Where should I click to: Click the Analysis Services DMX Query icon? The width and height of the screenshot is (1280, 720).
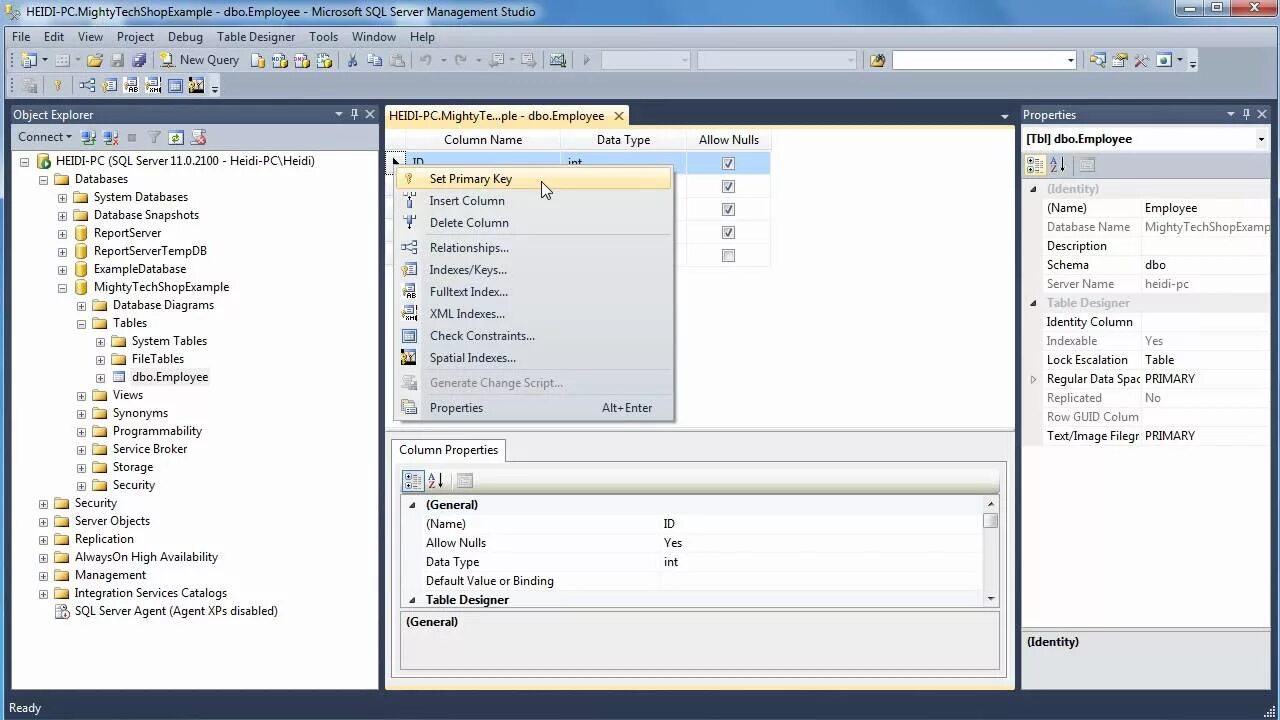pyautogui.click(x=302, y=60)
